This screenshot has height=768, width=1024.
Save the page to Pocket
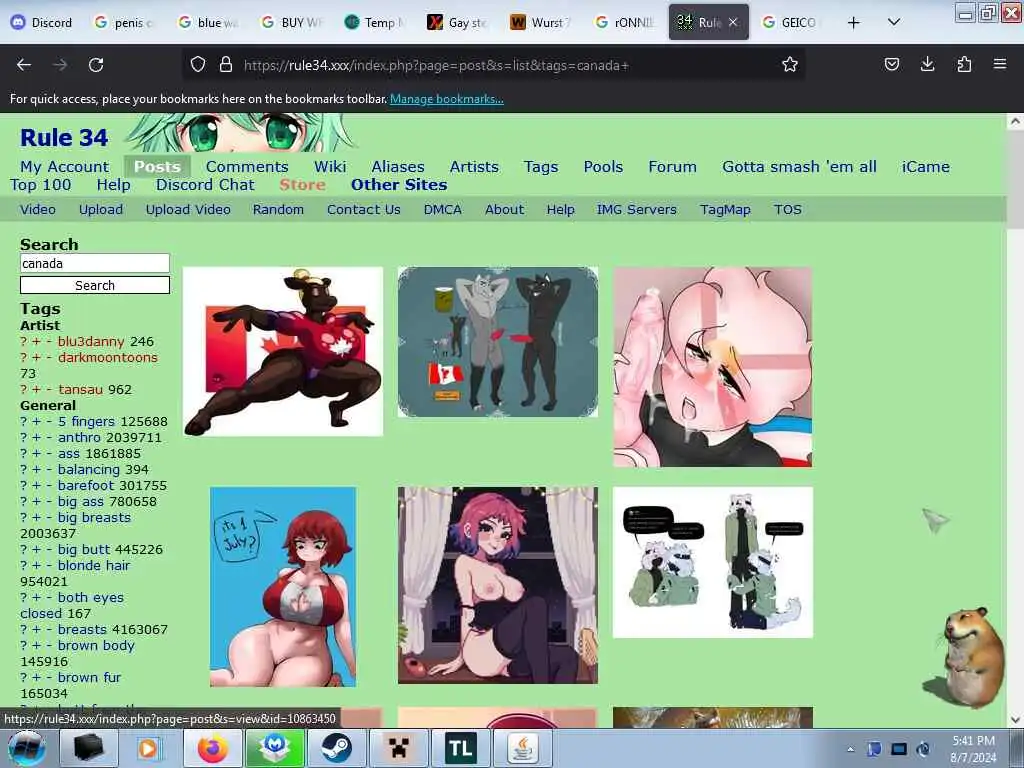click(x=891, y=64)
